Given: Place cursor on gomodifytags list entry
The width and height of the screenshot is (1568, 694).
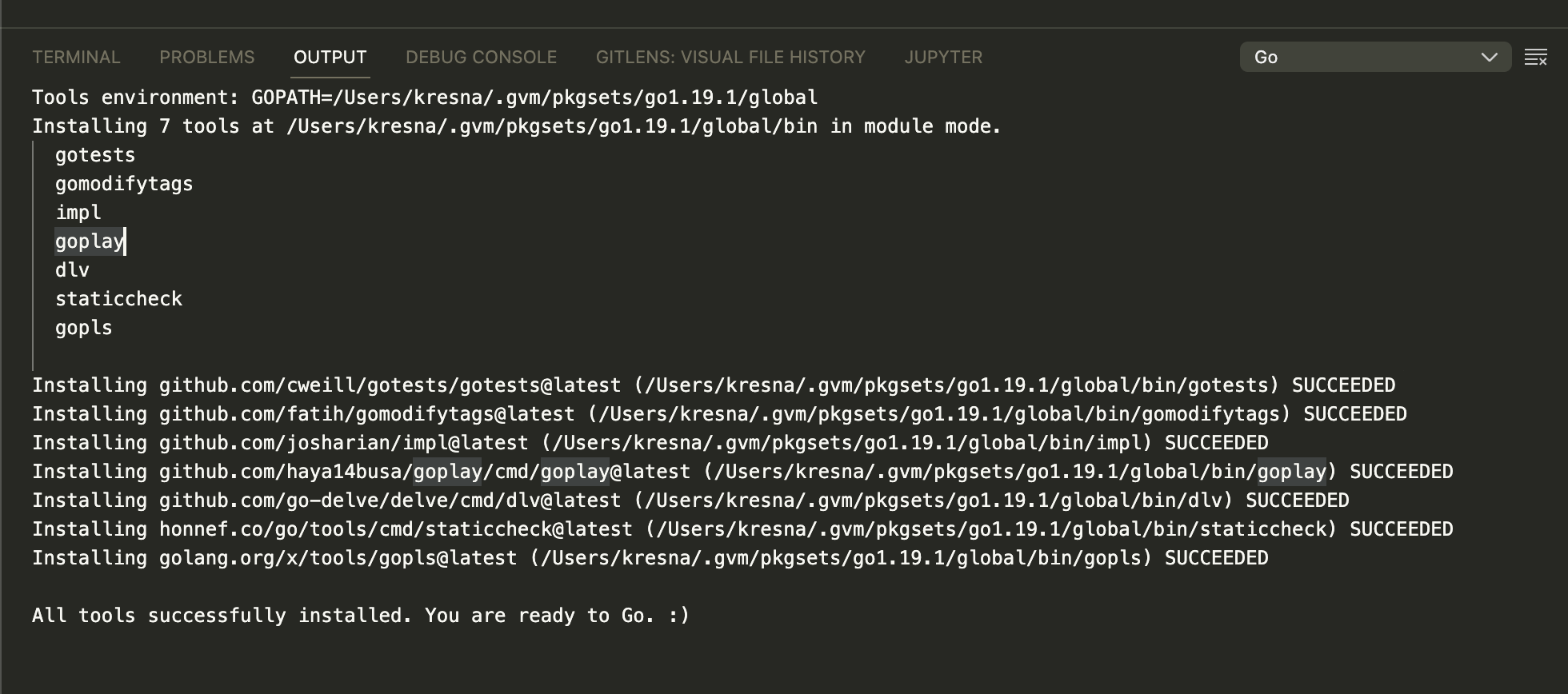Looking at the screenshot, I should 124,184.
